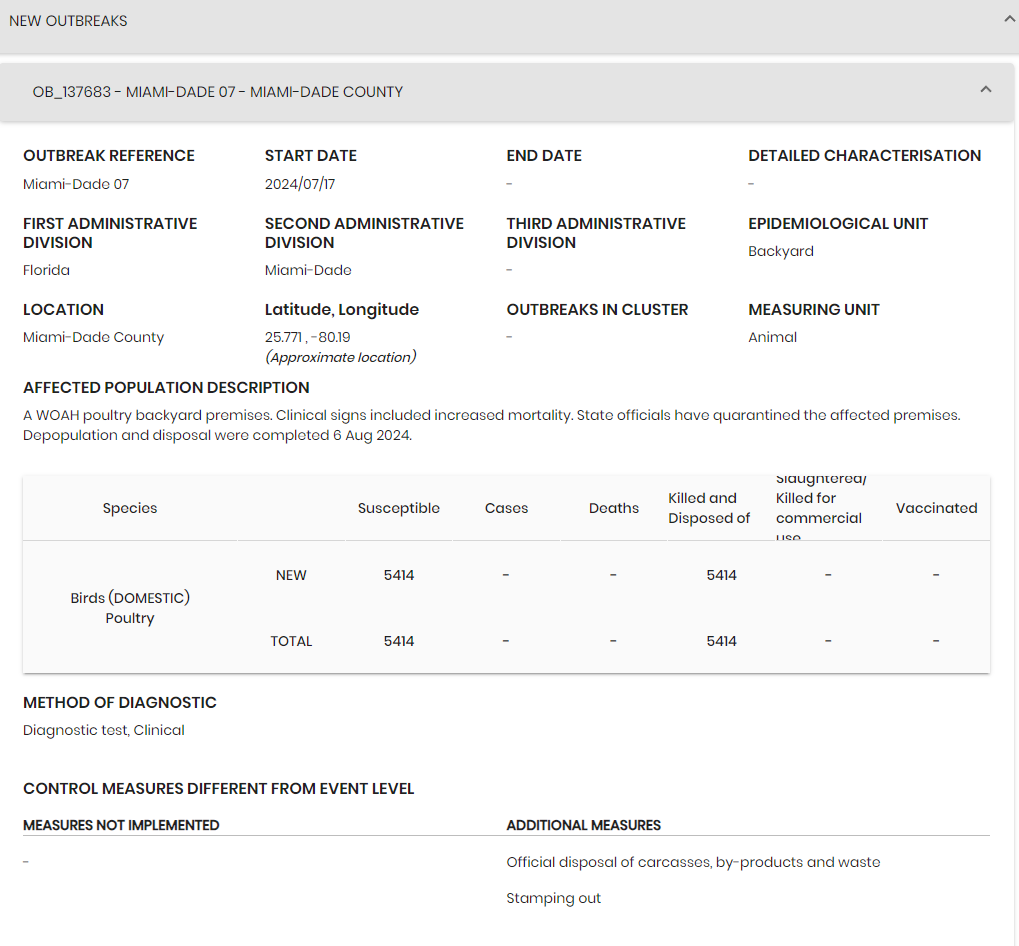
Task: Select the Birds (DOMESTIC) Poultry species cell
Action: pyautogui.click(x=130, y=608)
